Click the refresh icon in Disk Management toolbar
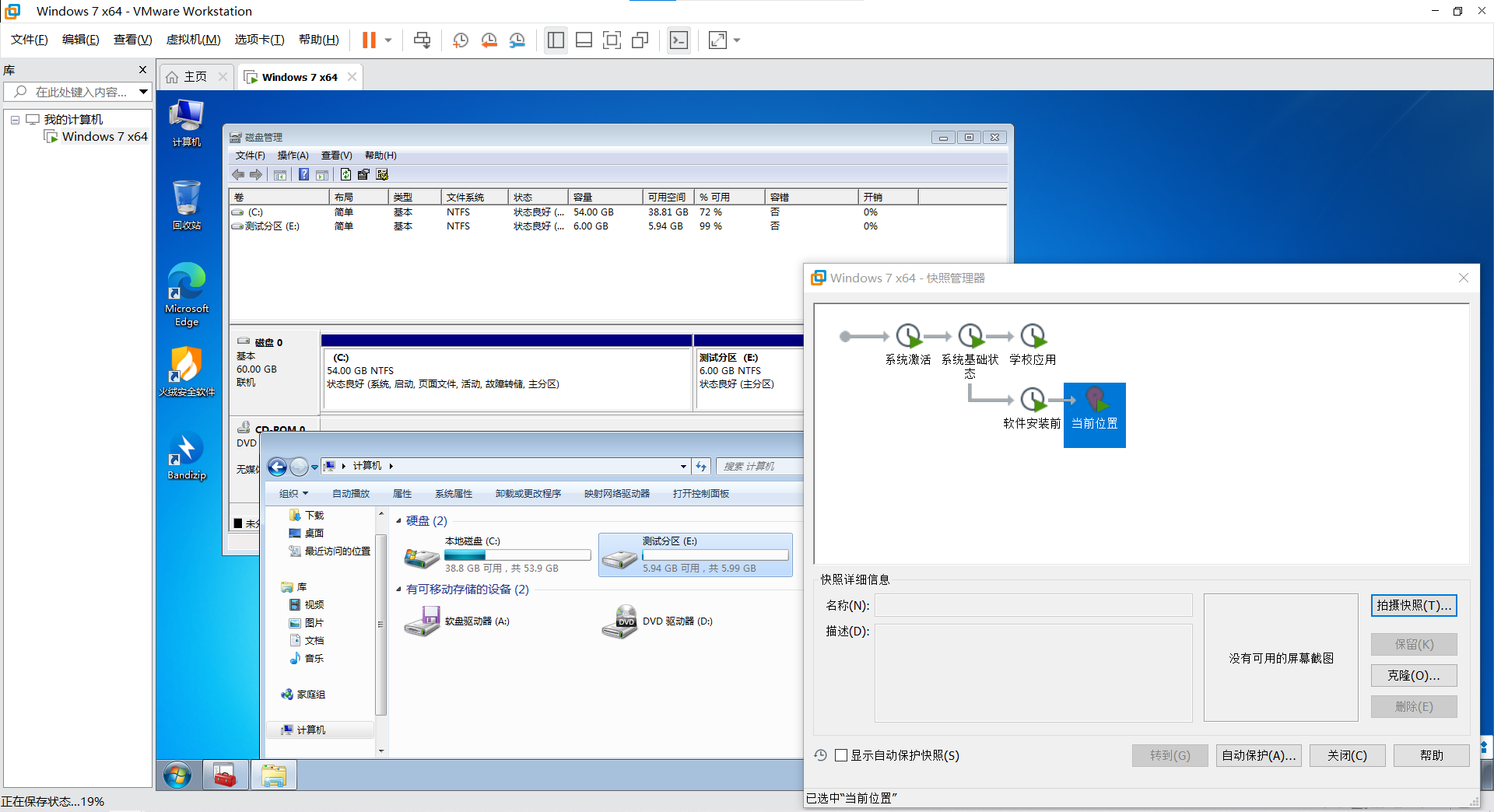This screenshot has width=1494, height=812. (345, 174)
